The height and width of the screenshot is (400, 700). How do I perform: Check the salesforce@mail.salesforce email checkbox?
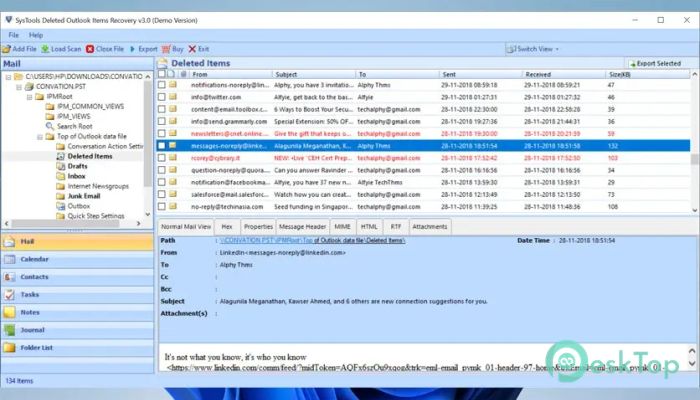(162, 194)
